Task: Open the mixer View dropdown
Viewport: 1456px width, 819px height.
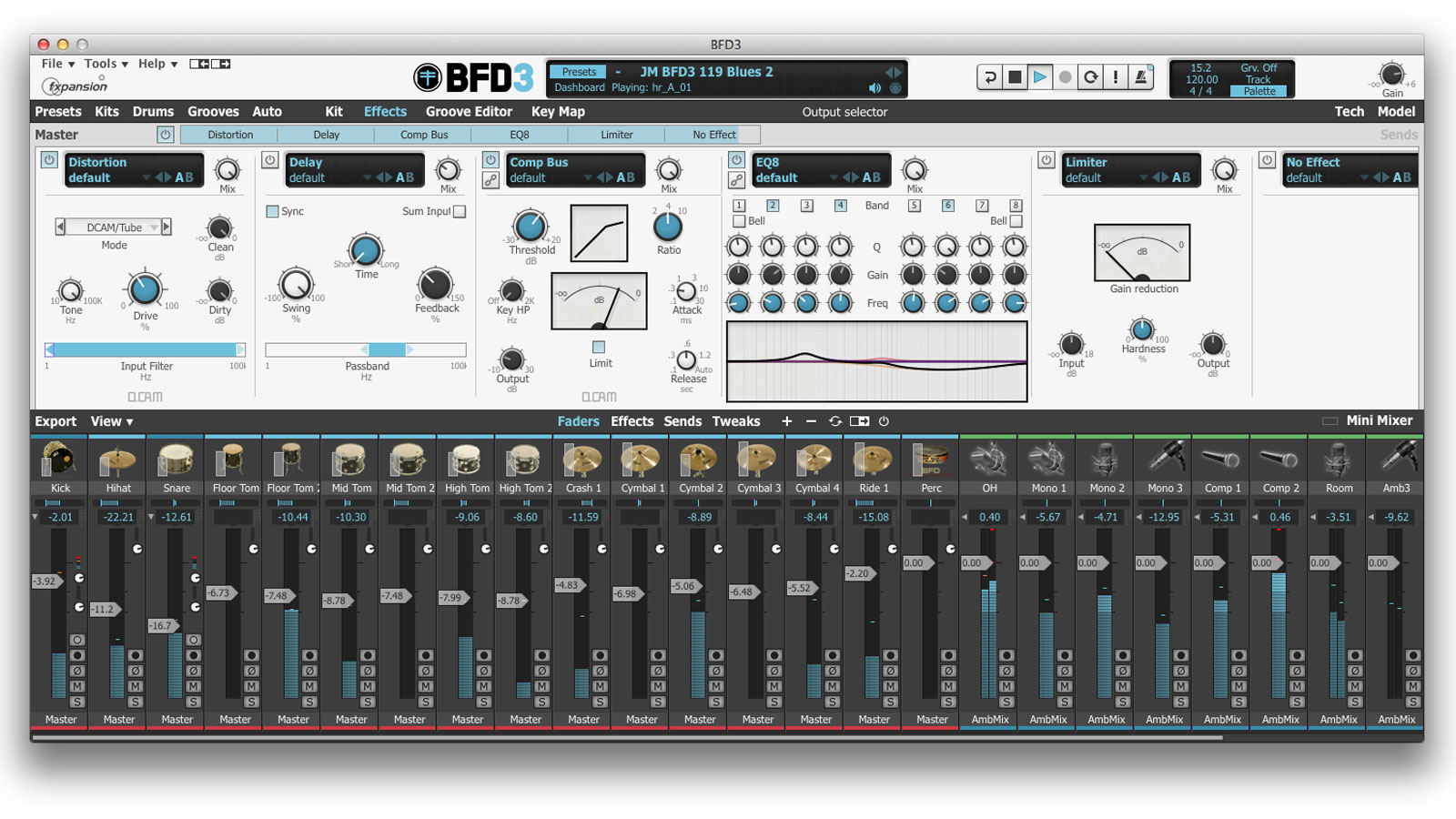Action: (x=112, y=421)
